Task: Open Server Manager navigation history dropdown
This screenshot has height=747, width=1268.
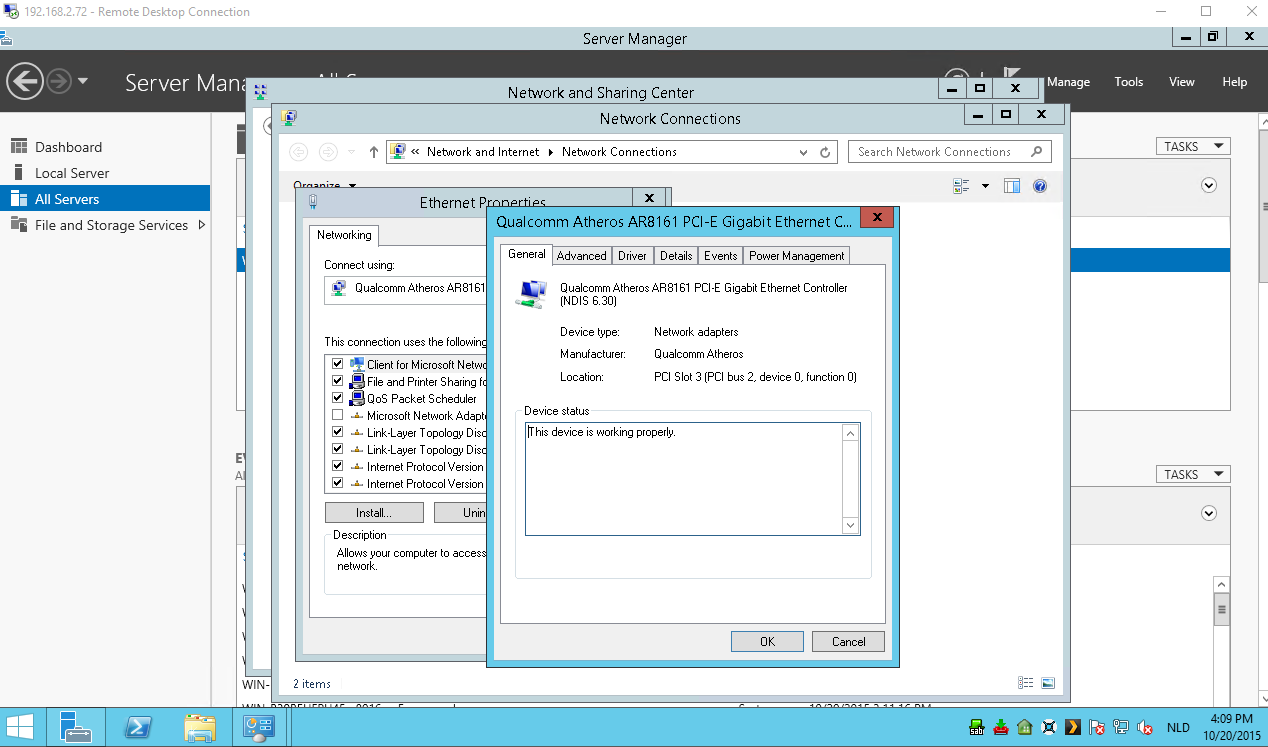Action: pos(83,81)
